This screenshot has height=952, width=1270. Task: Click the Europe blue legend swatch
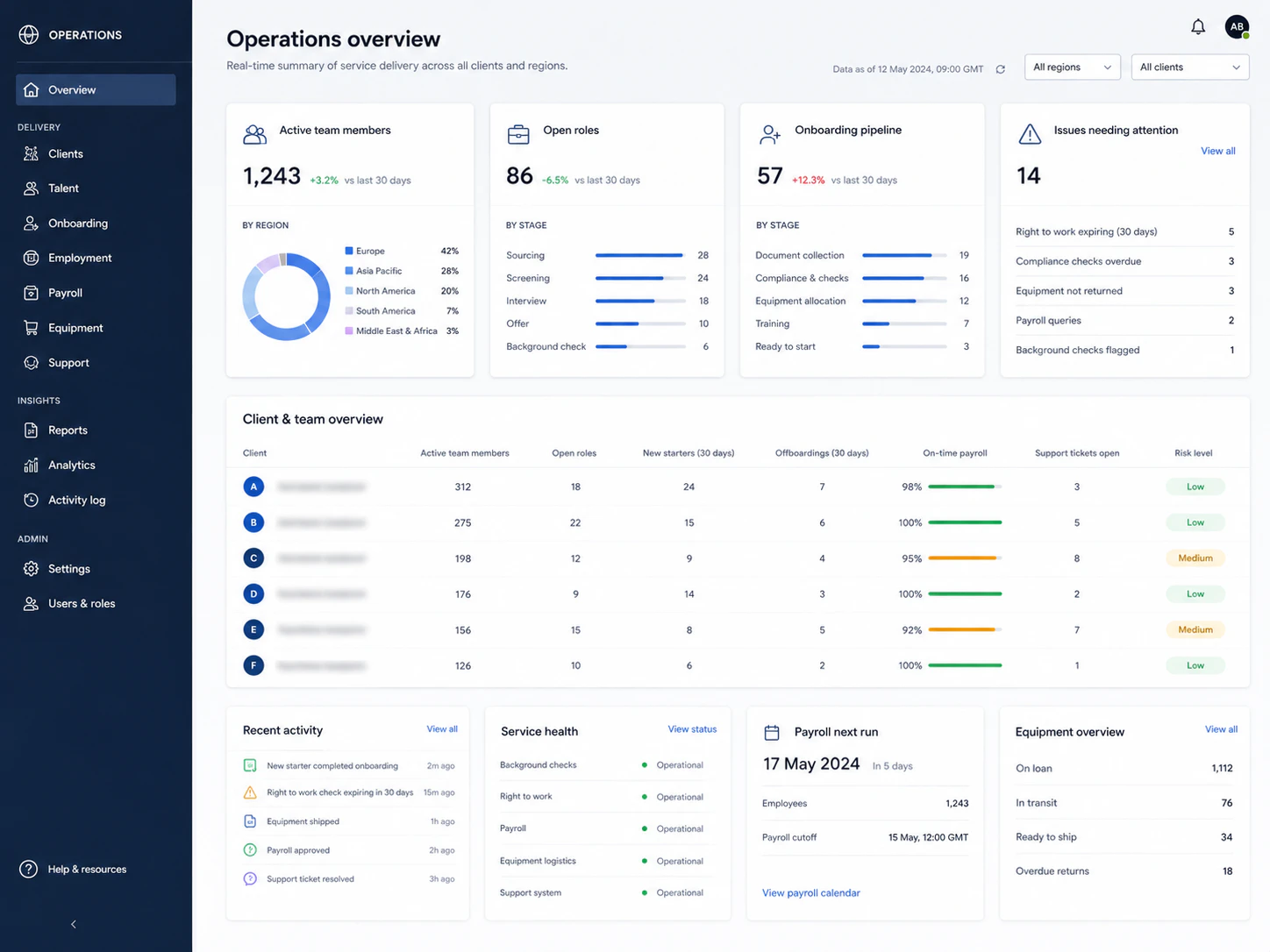click(x=349, y=251)
